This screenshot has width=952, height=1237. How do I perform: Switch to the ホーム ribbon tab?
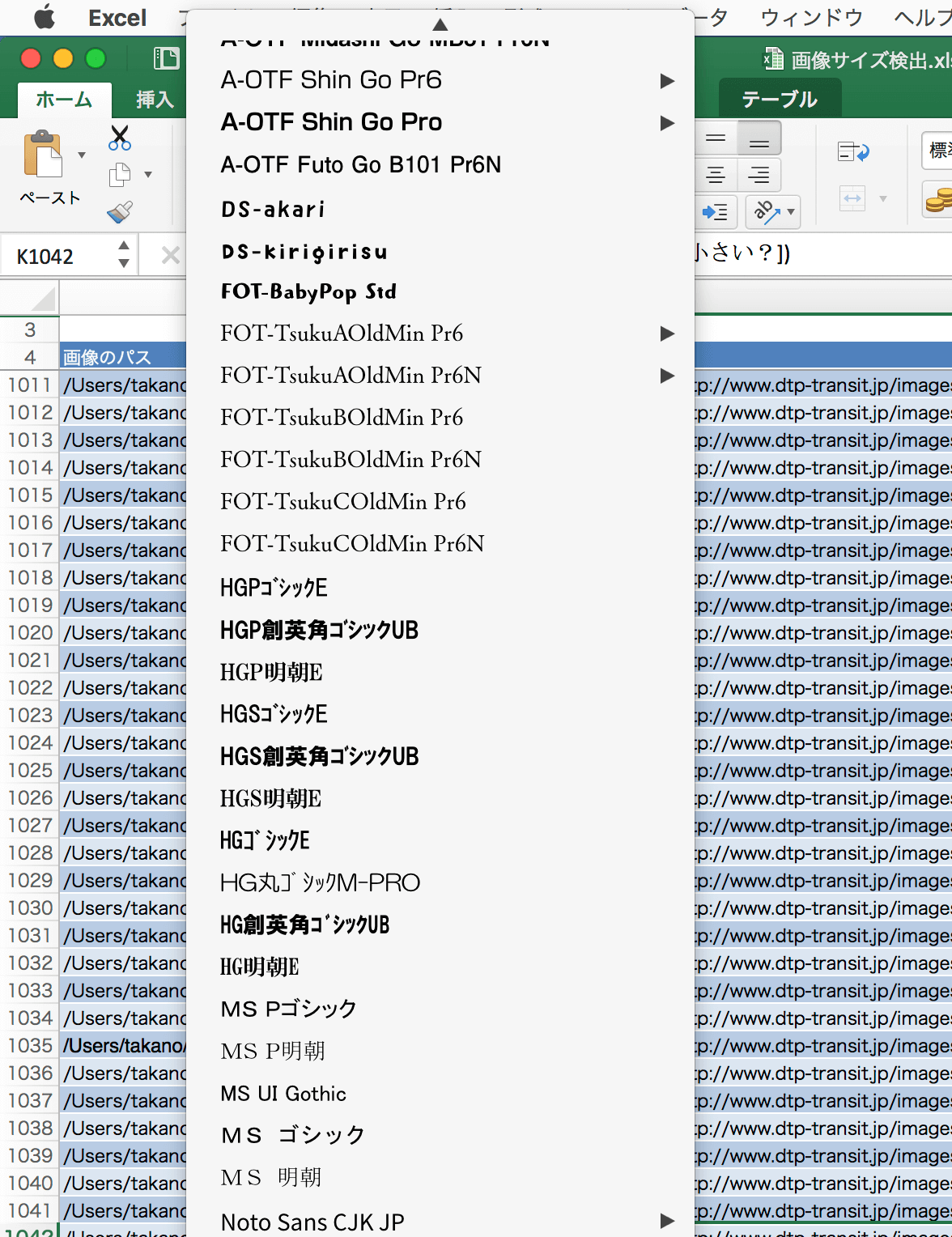pos(64,100)
